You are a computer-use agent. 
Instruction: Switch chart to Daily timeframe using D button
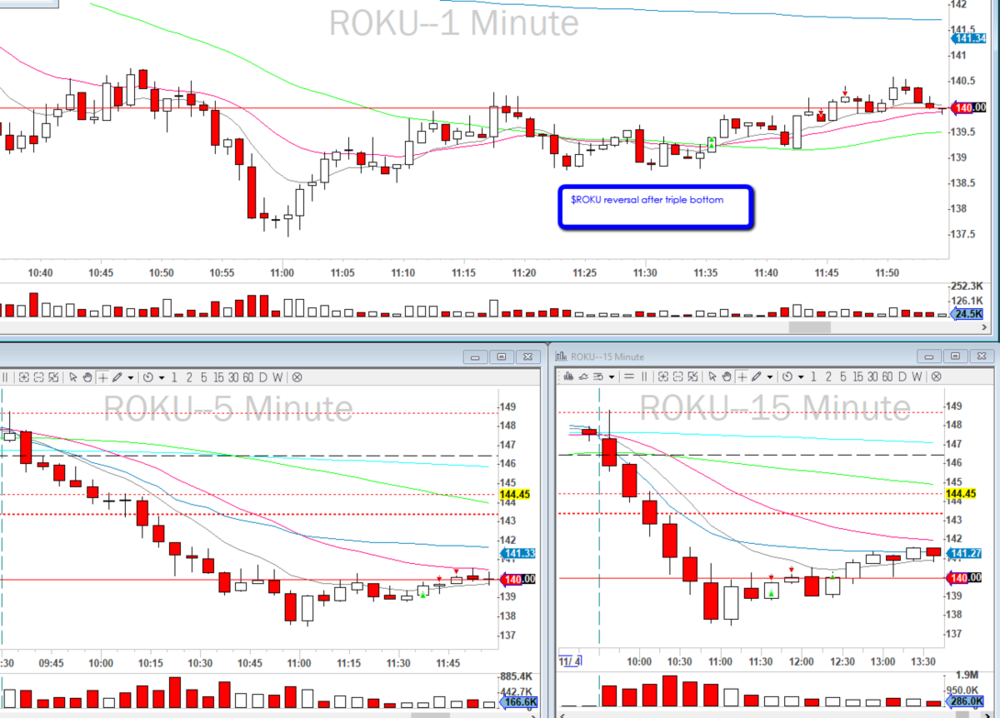click(x=262, y=377)
